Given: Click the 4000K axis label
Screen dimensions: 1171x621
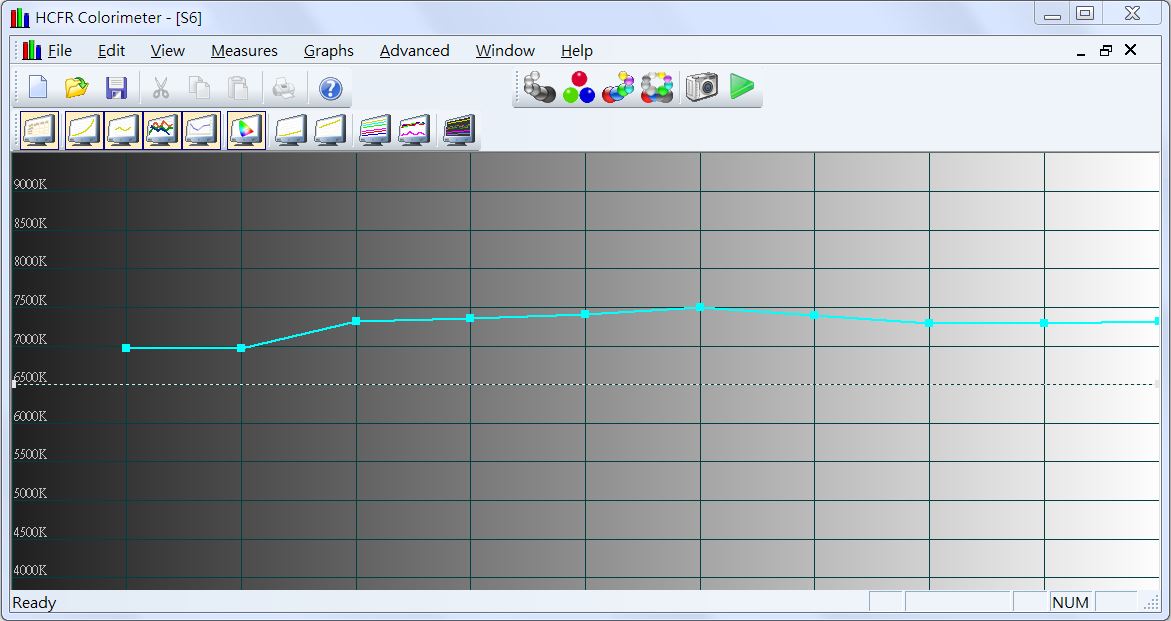Looking at the screenshot, I should tap(31, 570).
